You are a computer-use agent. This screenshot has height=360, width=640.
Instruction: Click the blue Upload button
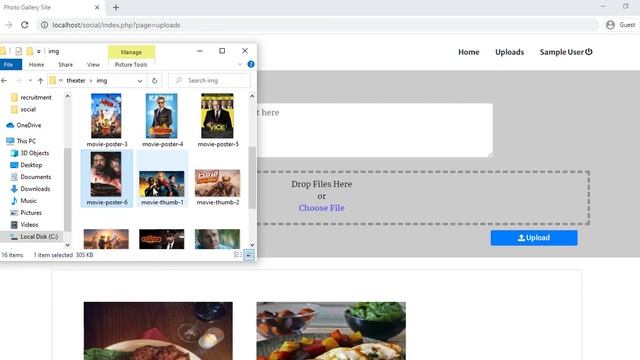[x=534, y=238]
